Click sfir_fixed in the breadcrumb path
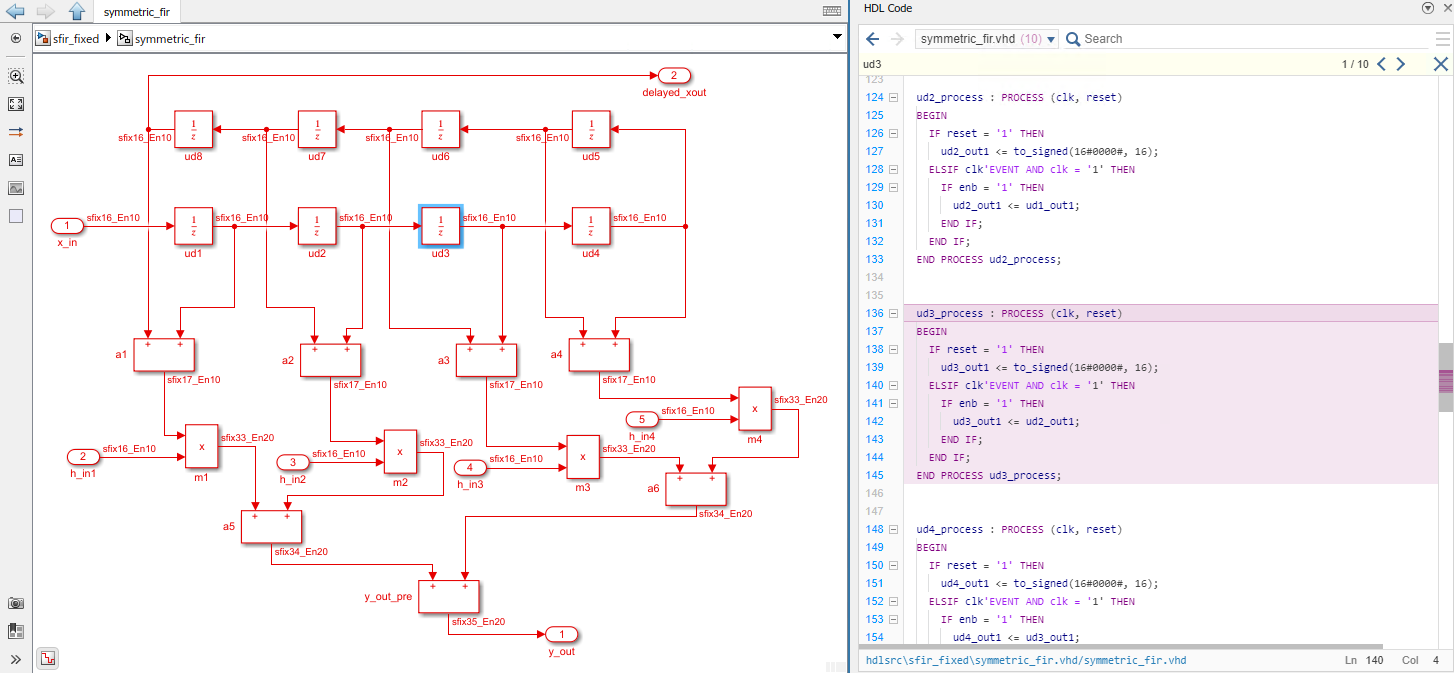 tap(75, 39)
